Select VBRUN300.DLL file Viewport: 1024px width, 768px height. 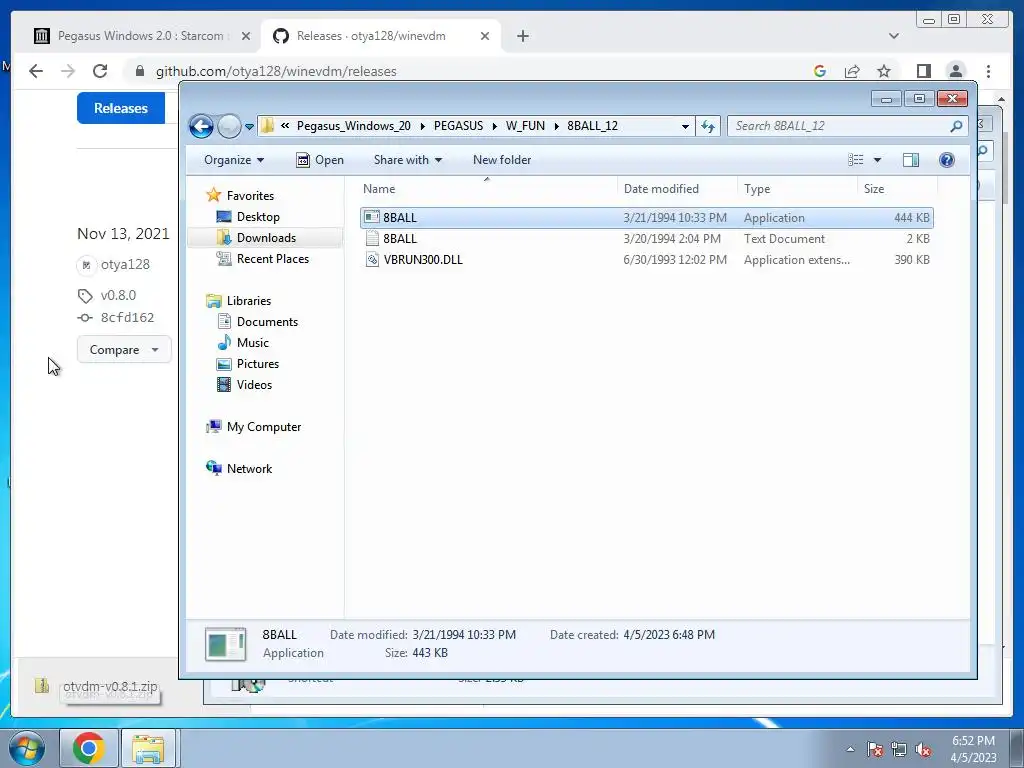(x=647, y=260)
